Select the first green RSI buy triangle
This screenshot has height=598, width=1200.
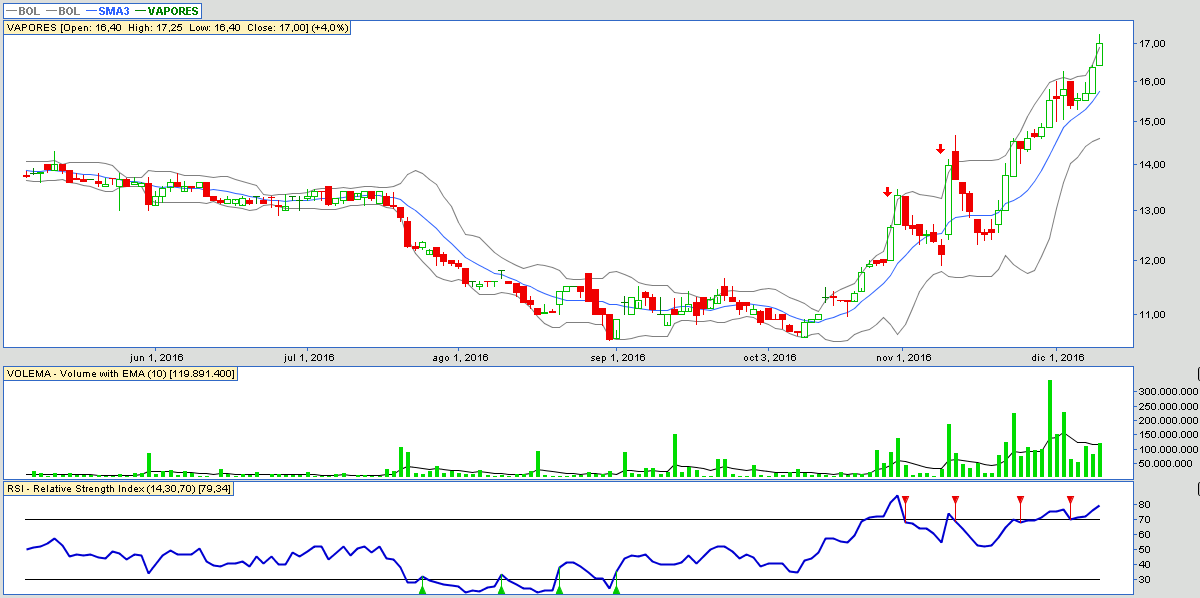tap(422, 589)
